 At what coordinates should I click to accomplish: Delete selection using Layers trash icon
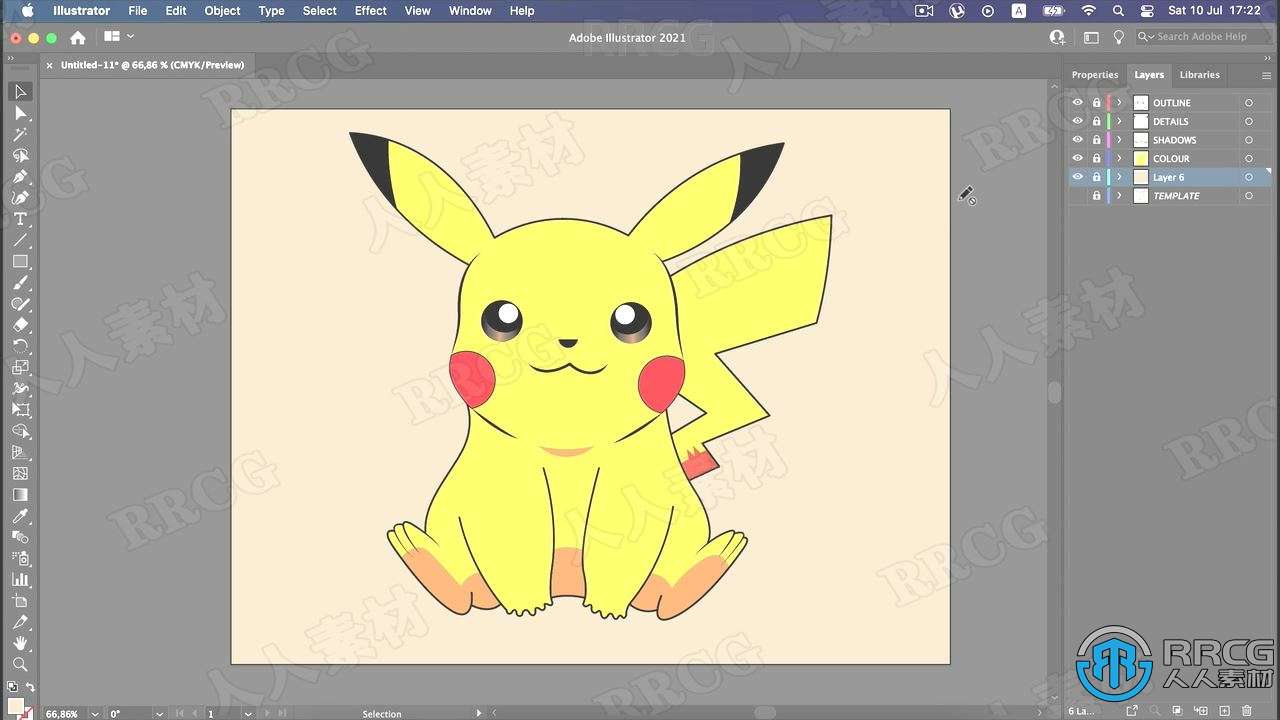(x=1248, y=711)
